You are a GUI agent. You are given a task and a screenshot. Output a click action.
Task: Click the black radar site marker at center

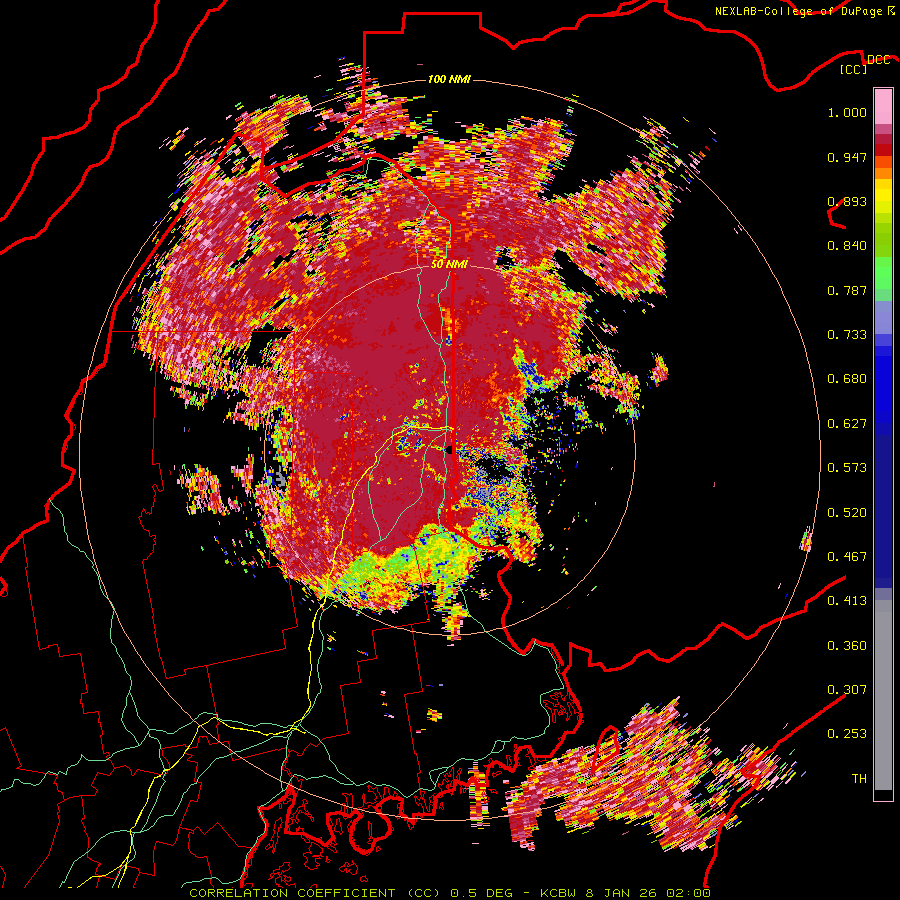point(449,450)
